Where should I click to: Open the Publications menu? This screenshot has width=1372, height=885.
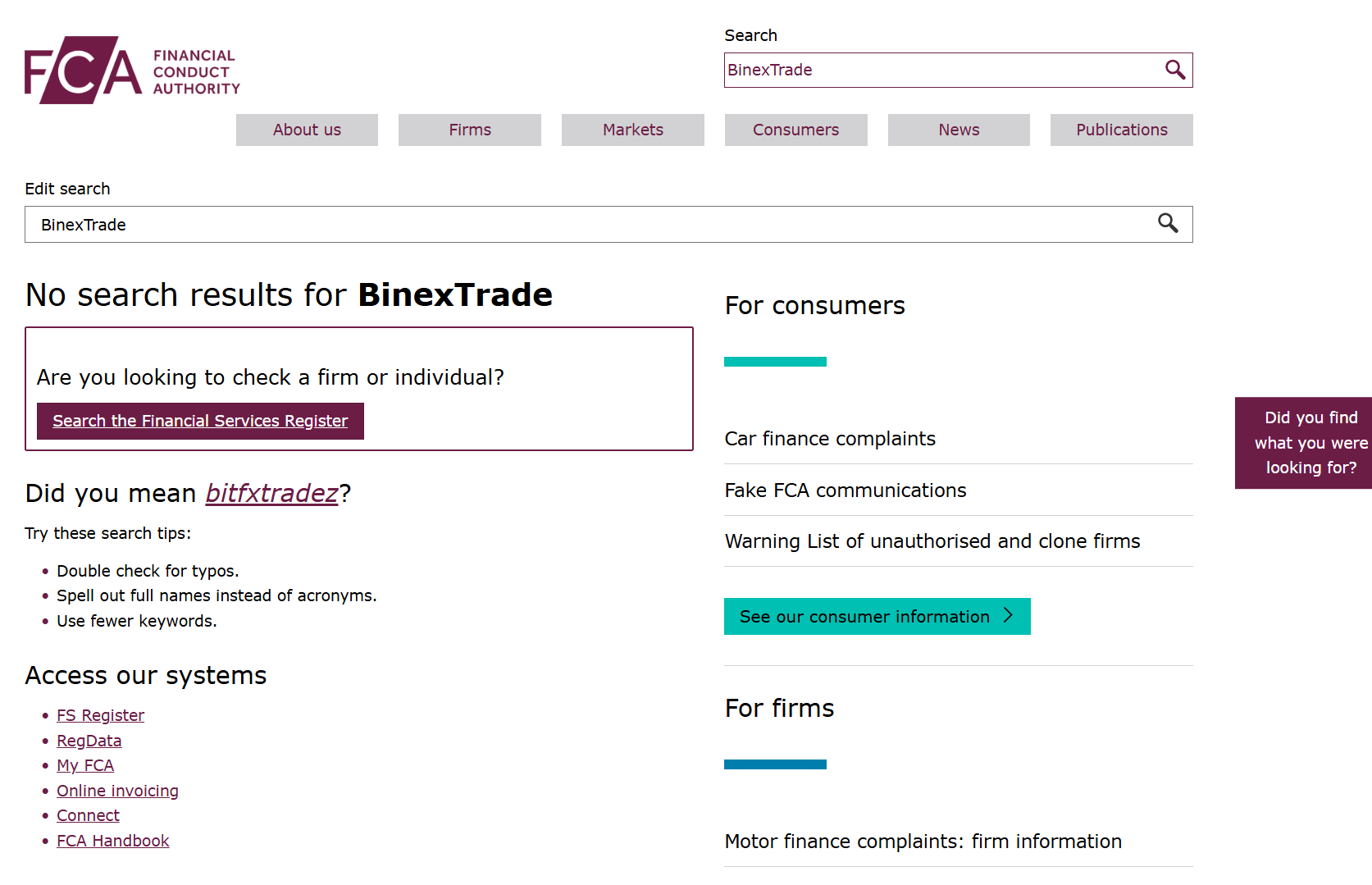1121,130
